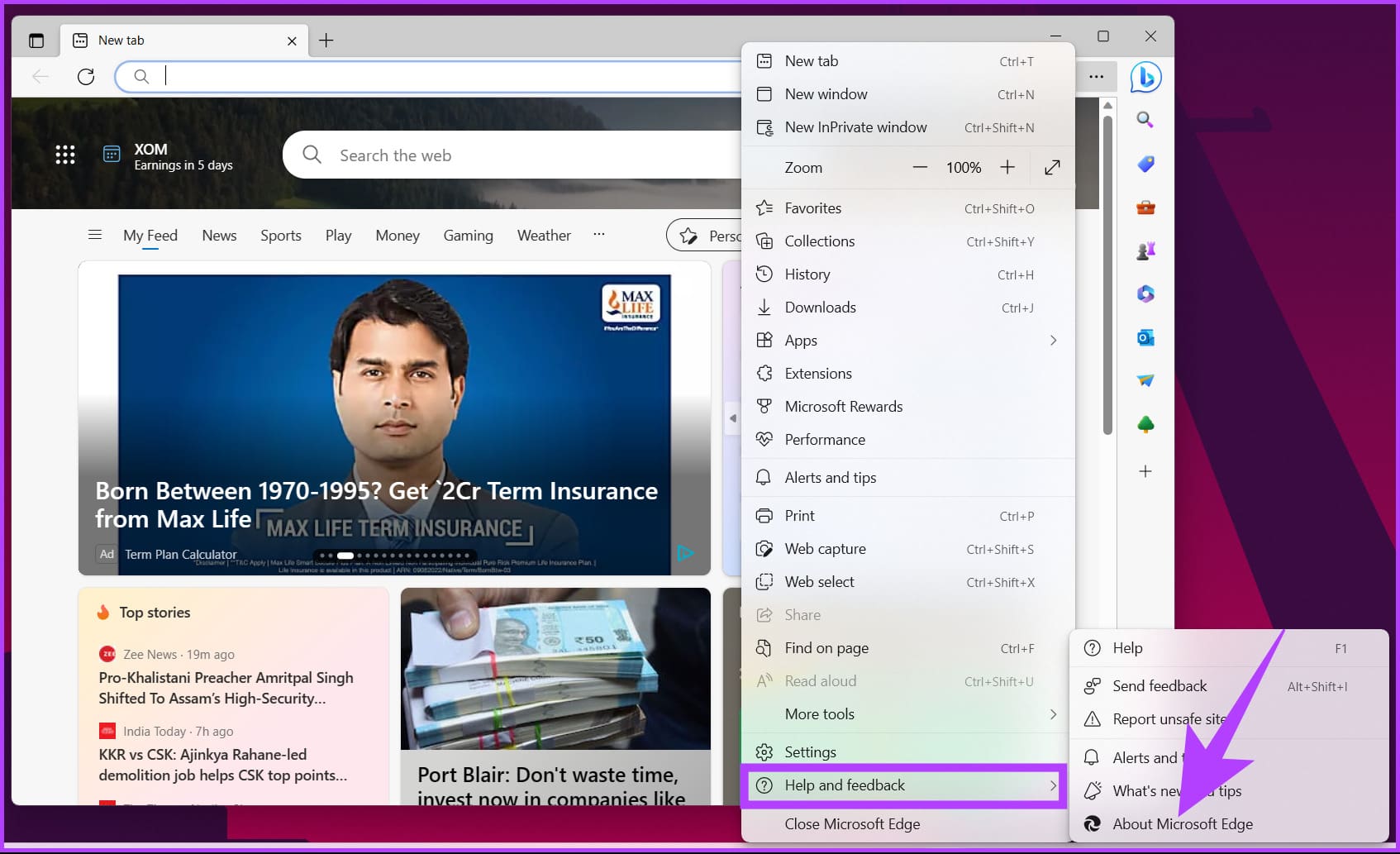Open Downloads from the menu

tap(908, 308)
